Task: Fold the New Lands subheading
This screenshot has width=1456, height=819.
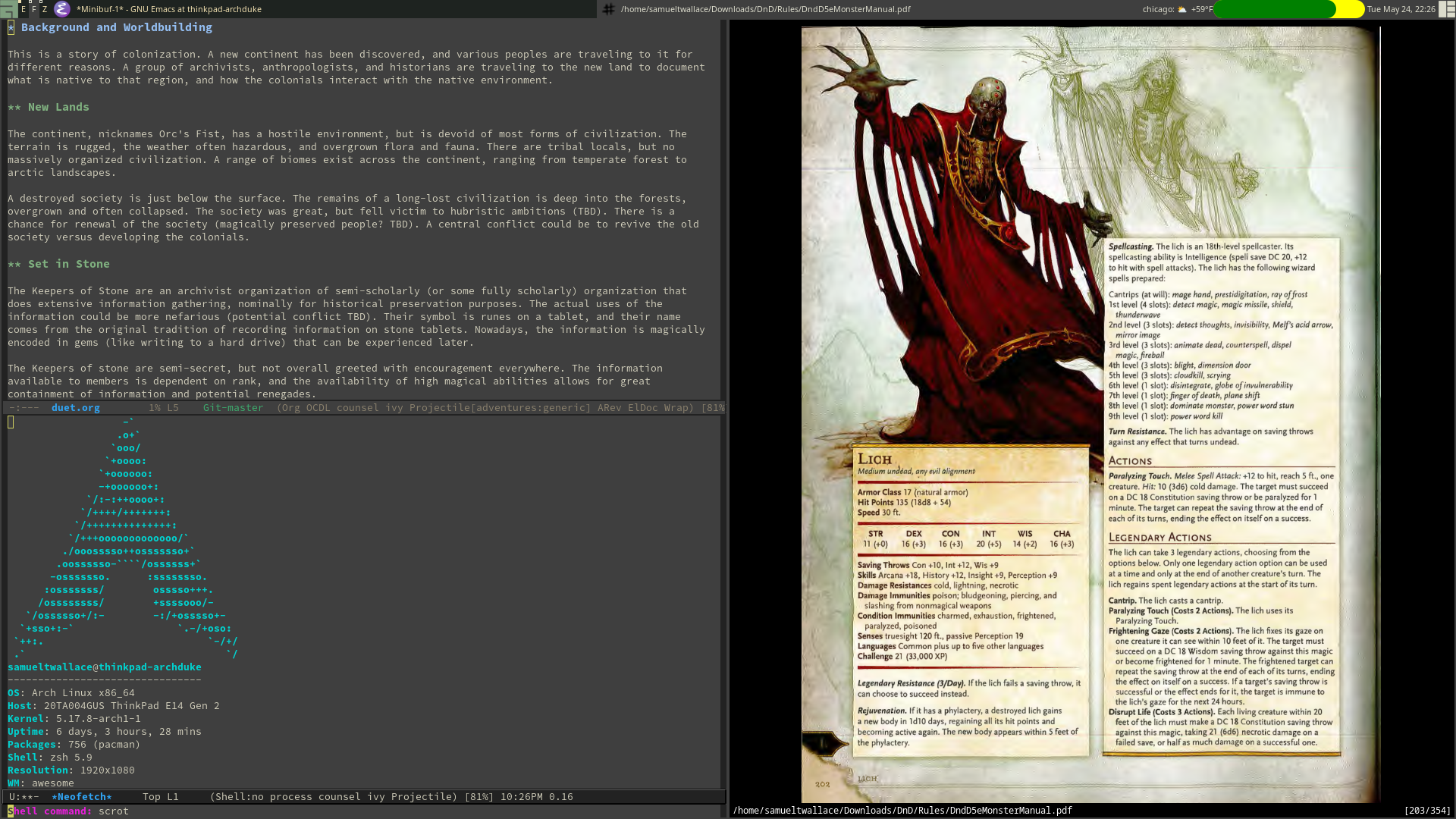Action: click(58, 107)
